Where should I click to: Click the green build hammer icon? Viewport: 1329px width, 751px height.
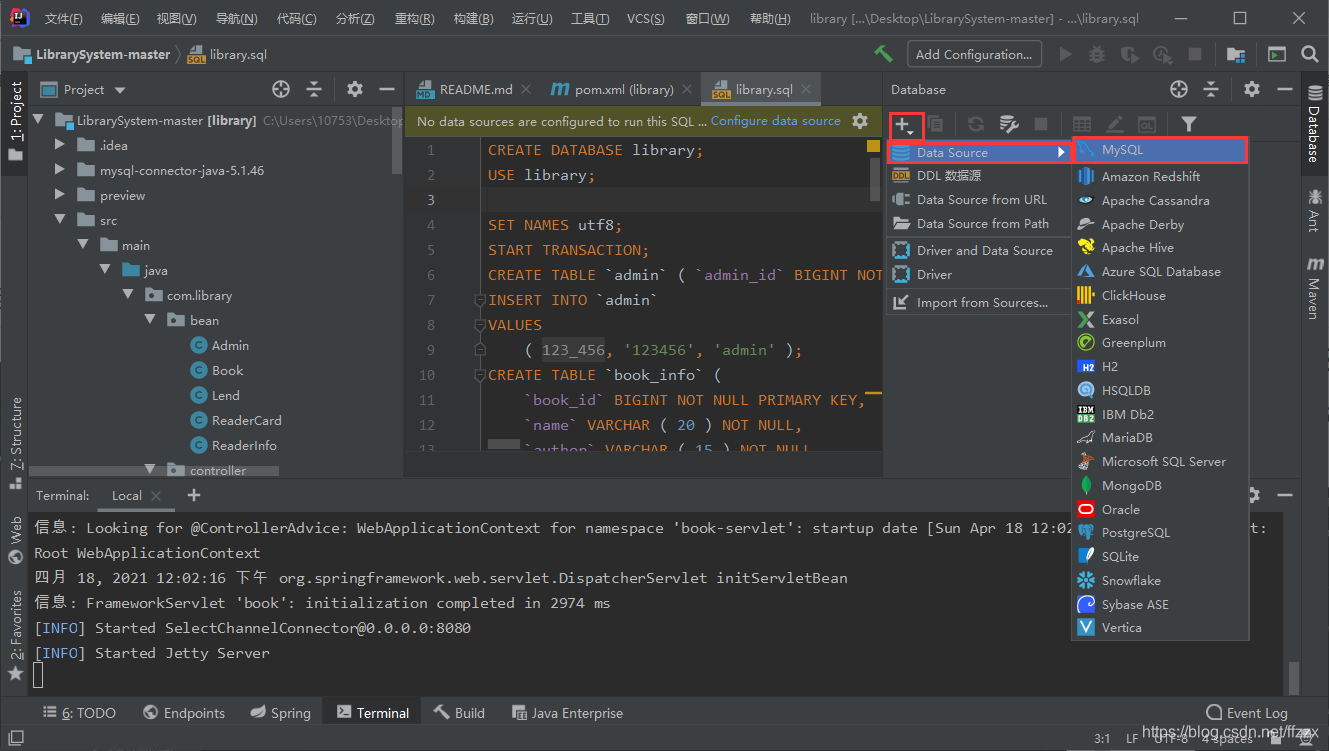click(x=883, y=54)
